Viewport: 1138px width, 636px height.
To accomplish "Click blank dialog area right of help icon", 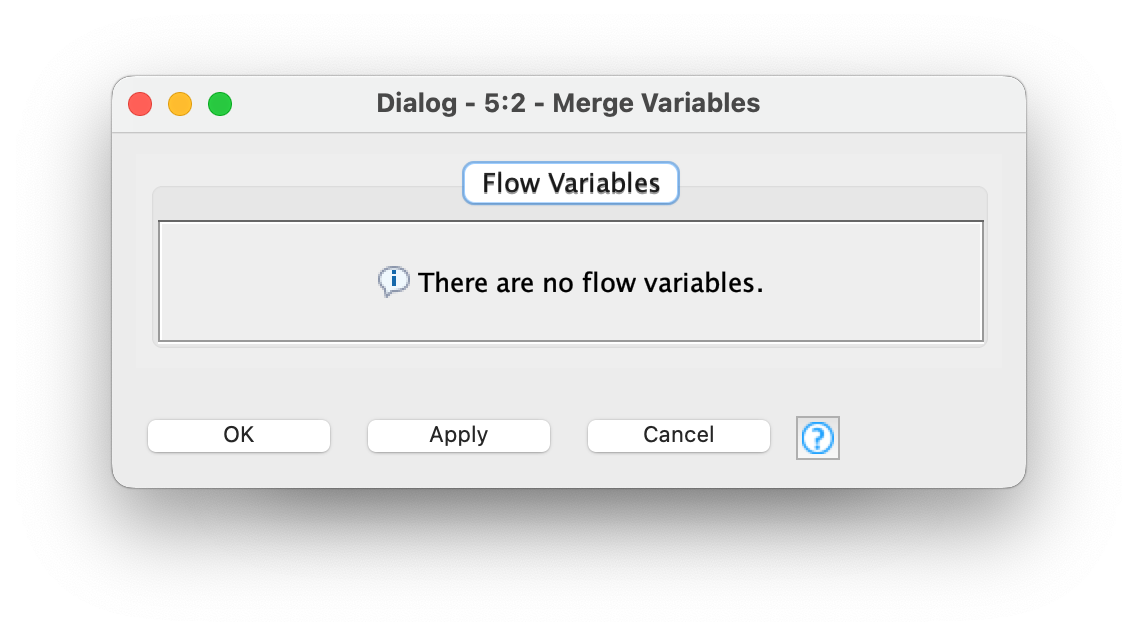I will 930,437.
